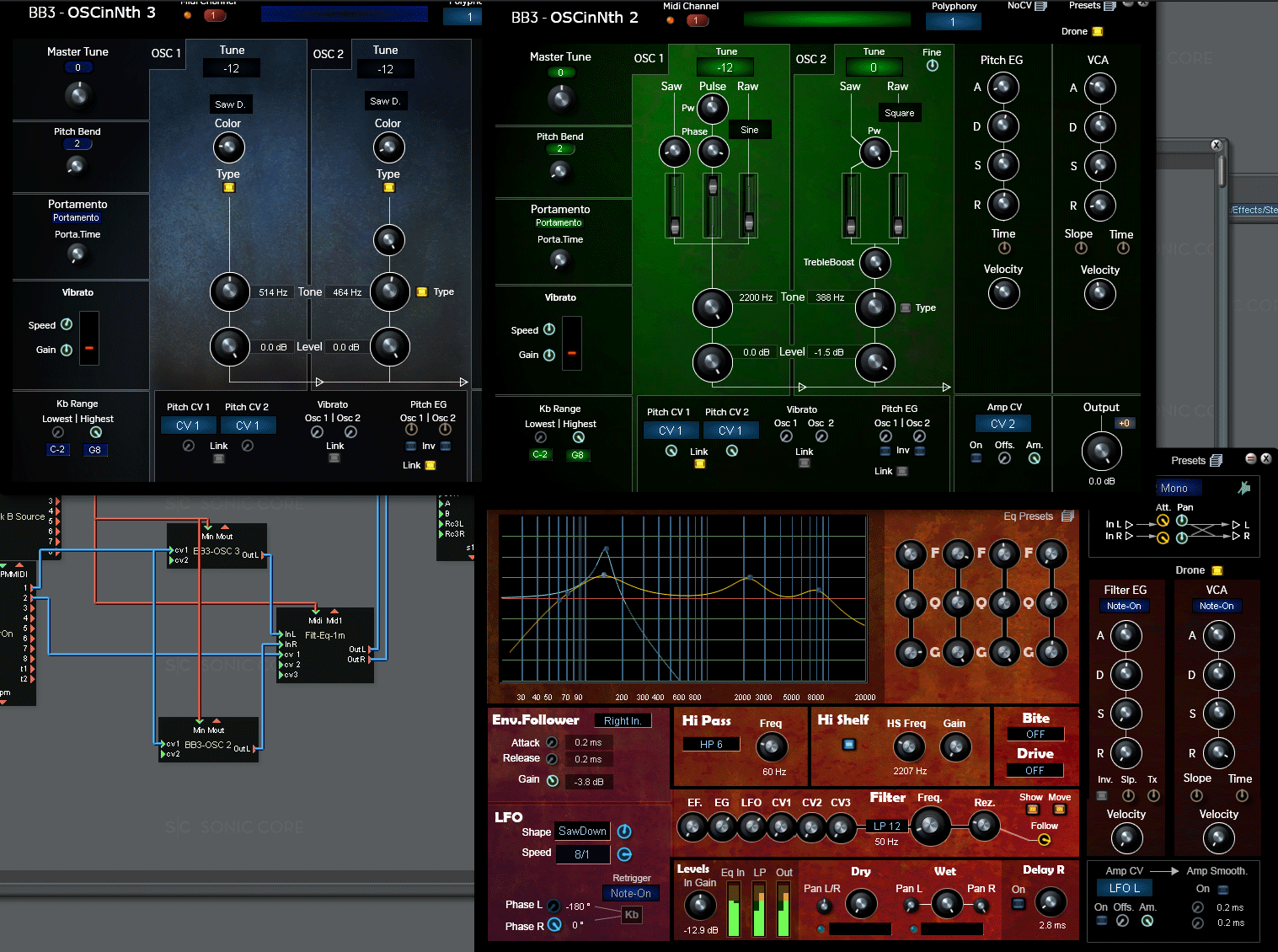The height and width of the screenshot is (952, 1278).
Task: Click the pin icon beside Mono
Action: (1243, 488)
